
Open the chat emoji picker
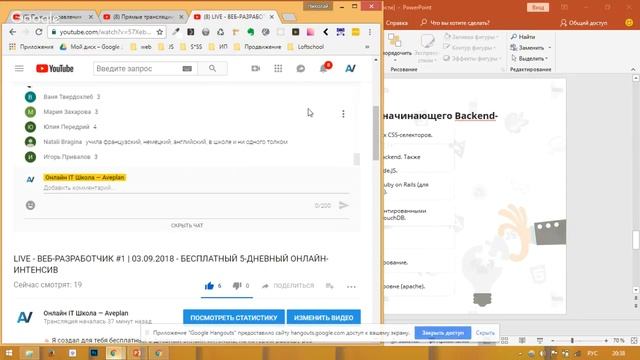[x=31, y=205]
